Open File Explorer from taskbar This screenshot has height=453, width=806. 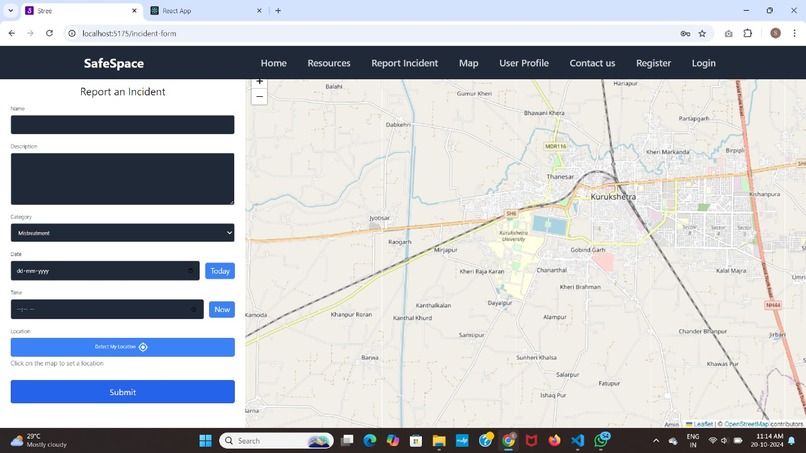(439, 441)
